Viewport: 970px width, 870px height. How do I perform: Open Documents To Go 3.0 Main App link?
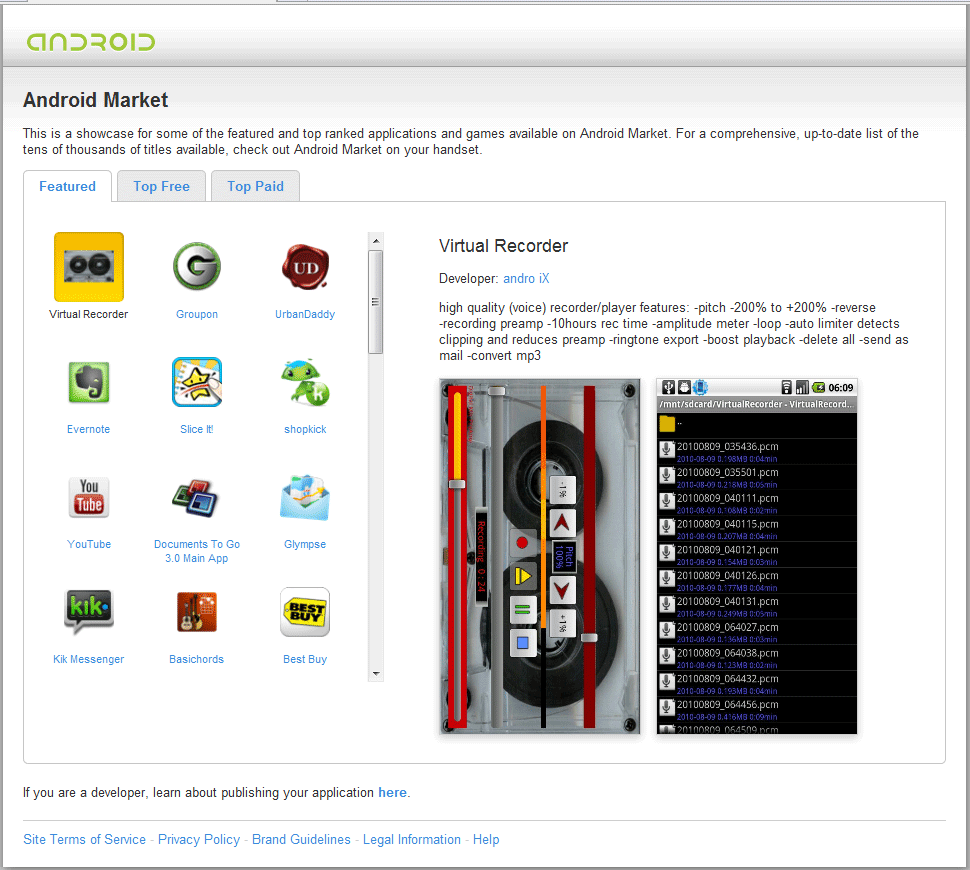197,551
